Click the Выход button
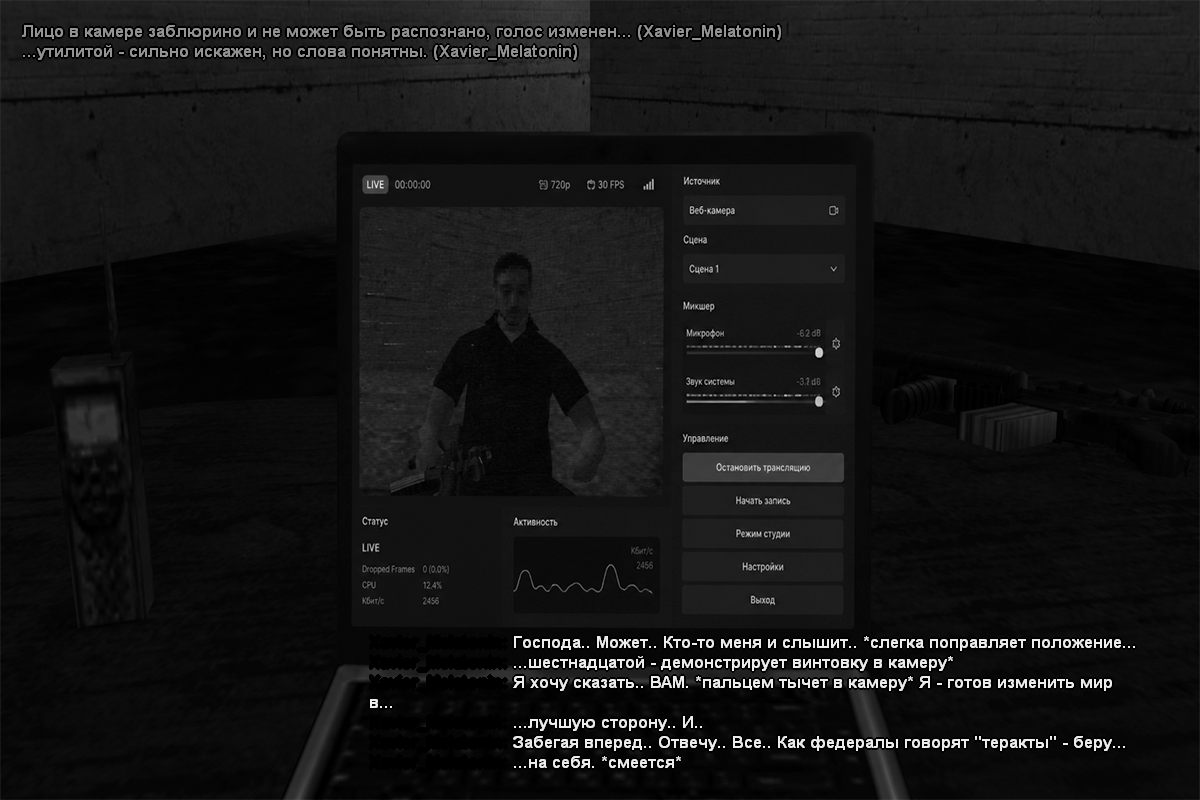 (763, 600)
